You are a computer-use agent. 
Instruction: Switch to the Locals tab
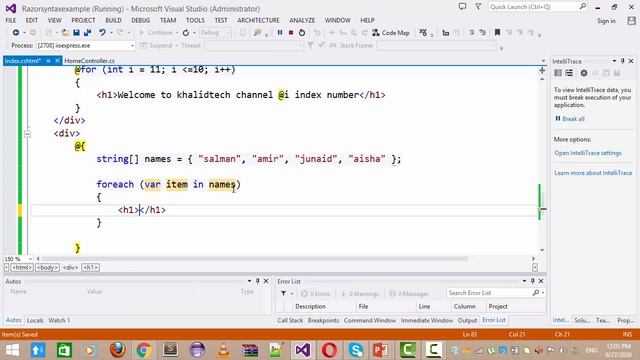[35, 320]
